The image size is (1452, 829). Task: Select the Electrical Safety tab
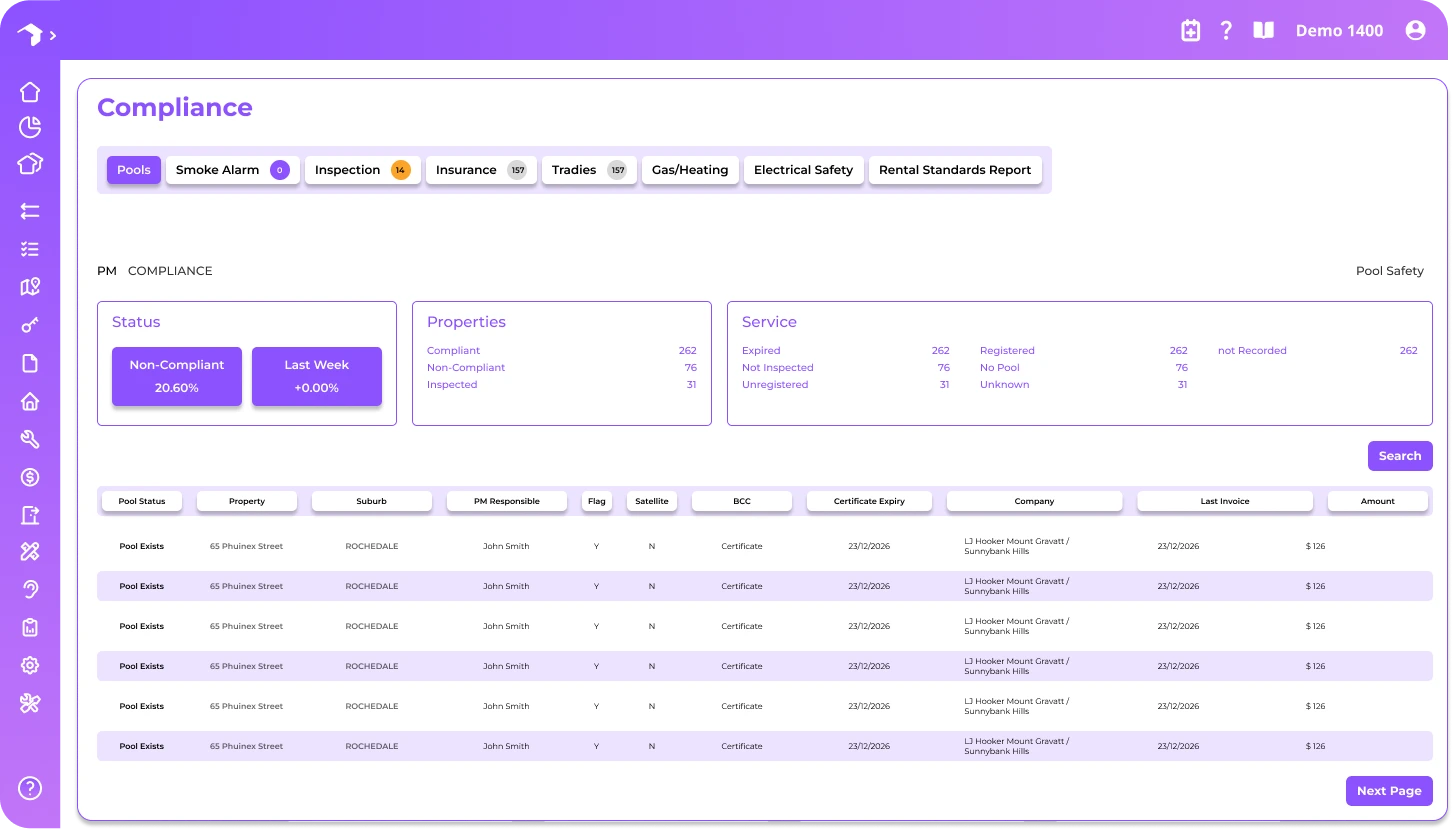(x=803, y=170)
